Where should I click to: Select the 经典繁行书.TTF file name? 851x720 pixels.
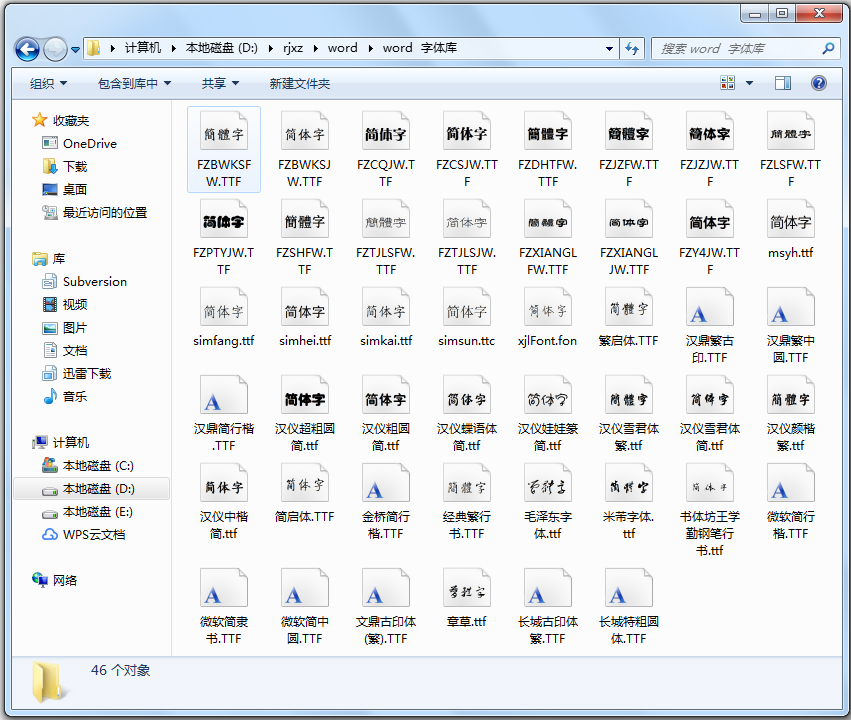[467, 525]
